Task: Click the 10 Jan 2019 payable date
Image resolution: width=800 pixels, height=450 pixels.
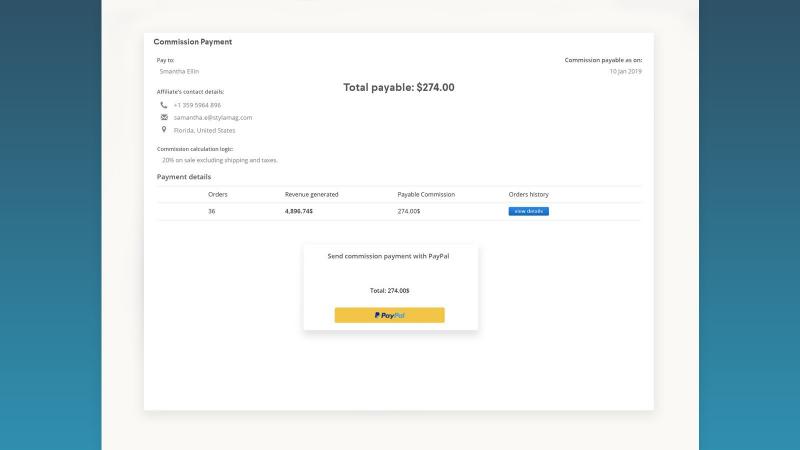Action: (626, 71)
